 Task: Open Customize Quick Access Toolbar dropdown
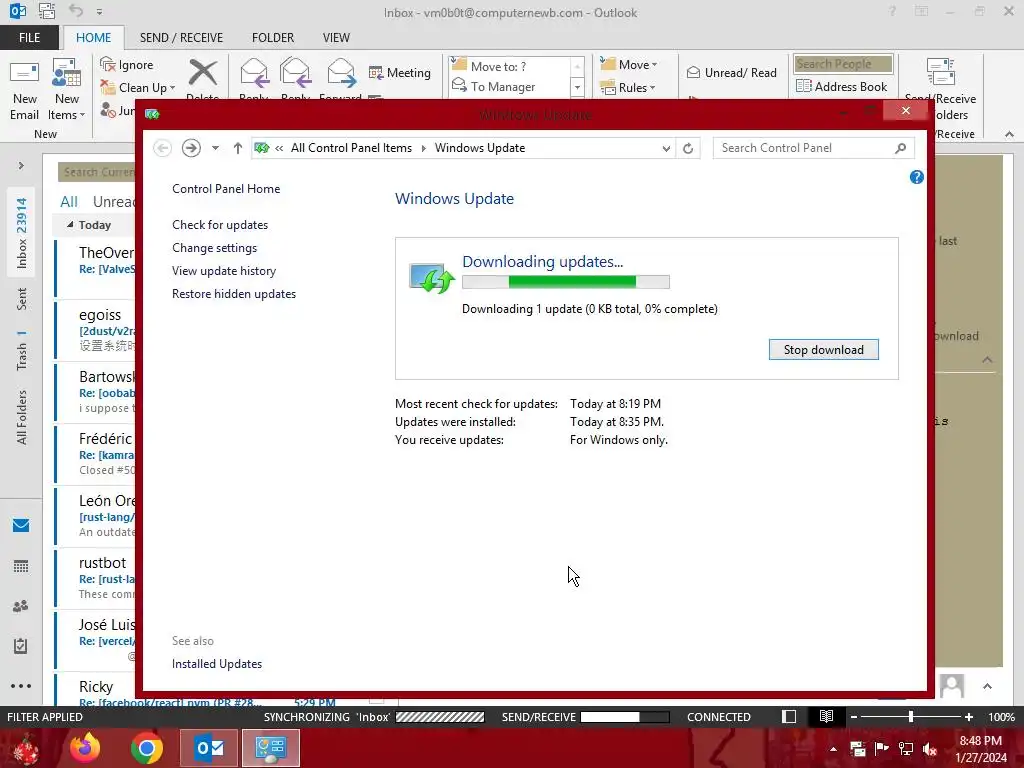pyautogui.click(x=99, y=12)
